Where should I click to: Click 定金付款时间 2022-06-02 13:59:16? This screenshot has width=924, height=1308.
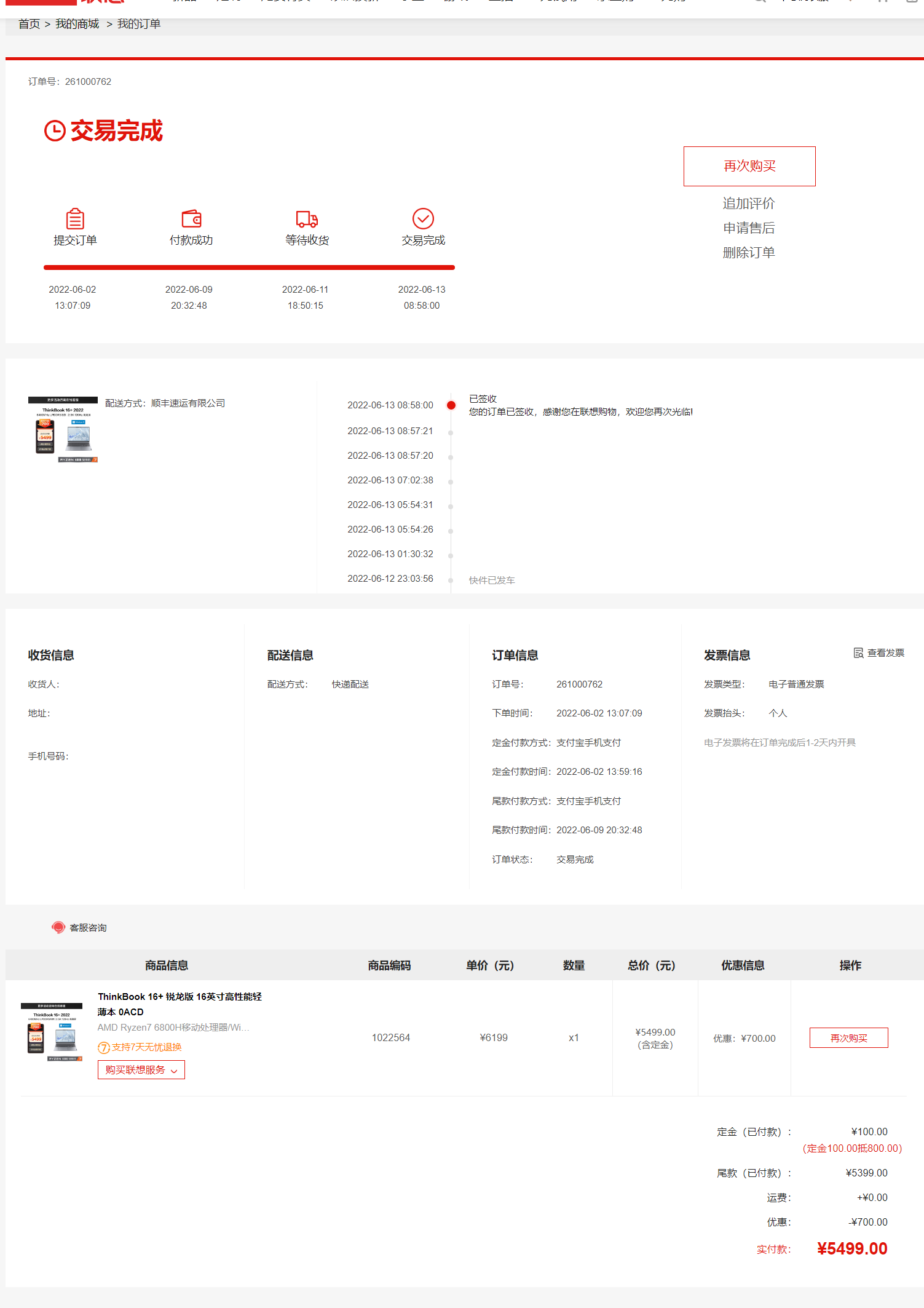click(x=599, y=772)
